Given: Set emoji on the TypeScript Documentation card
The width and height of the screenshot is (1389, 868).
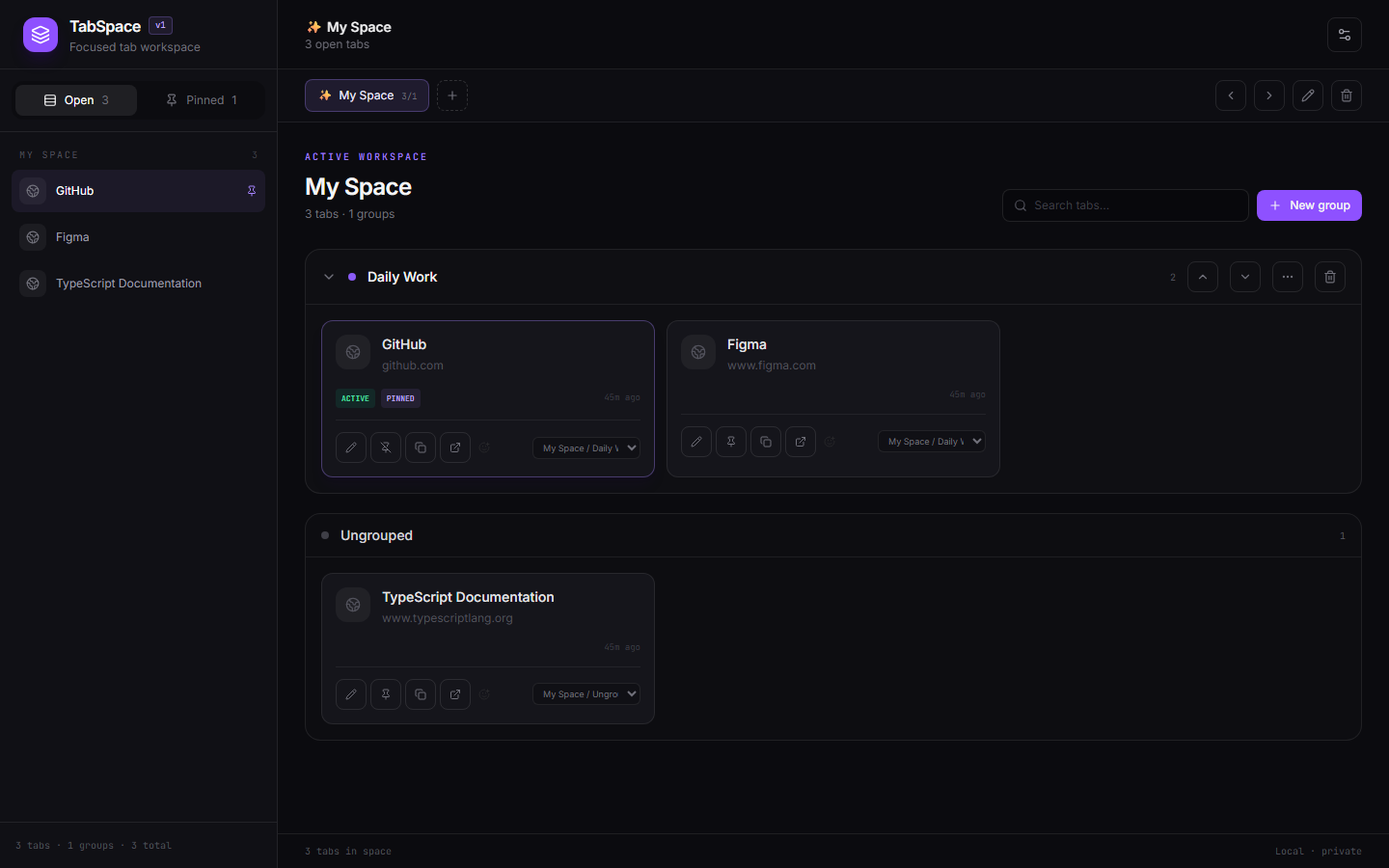Looking at the screenshot, I should (x=485, y=694).
